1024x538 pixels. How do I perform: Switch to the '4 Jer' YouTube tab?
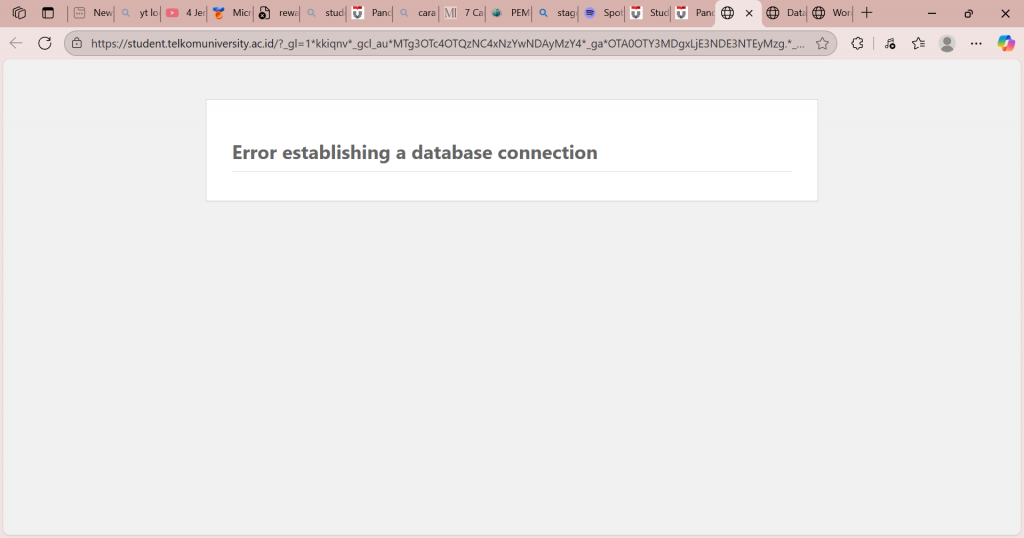[185, 13]
